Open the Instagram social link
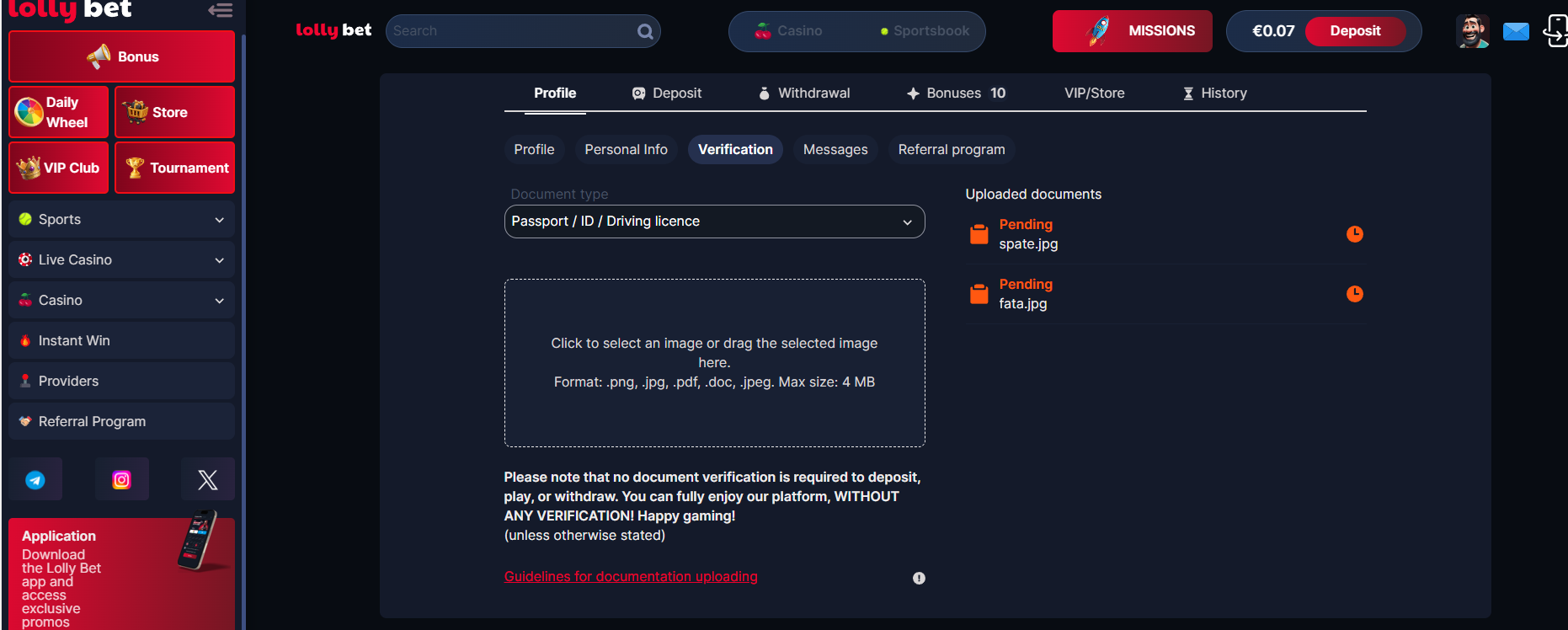This screenshot has height=630, width=1568. click(x=122, y=480)
